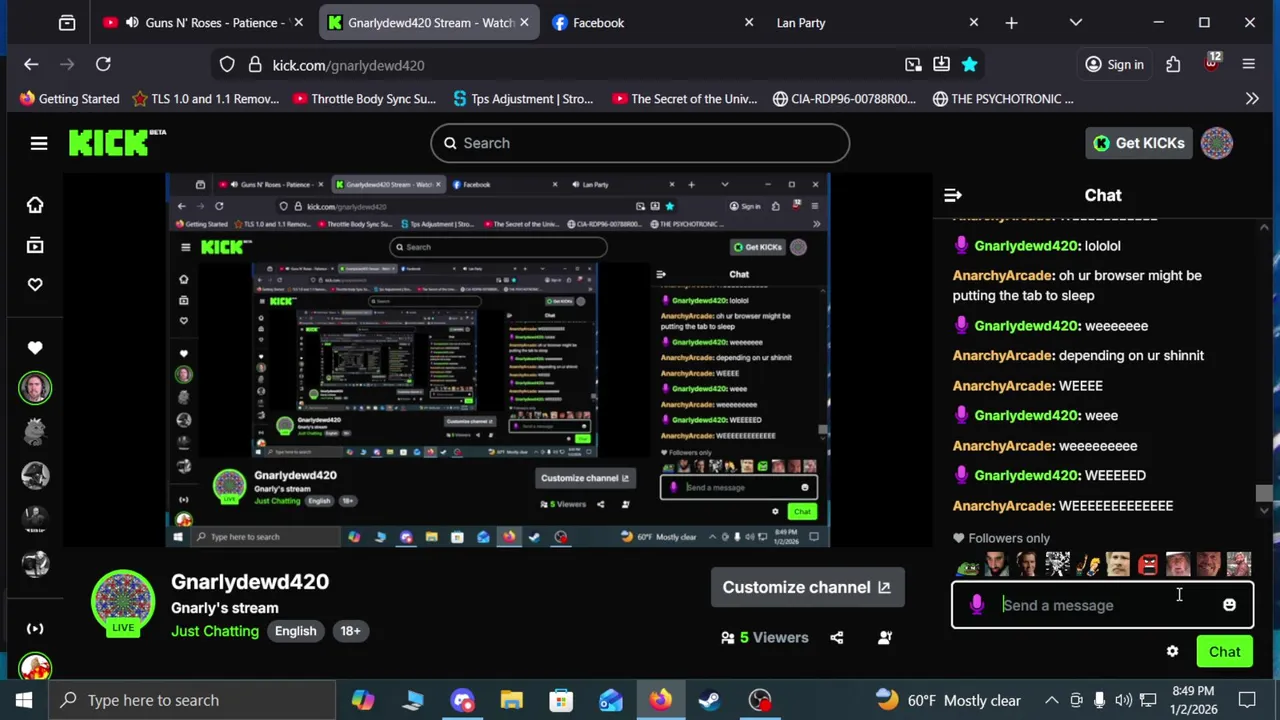This screenshot has height=720, width=1280.
Task: Open the emoji picker in the message box
Action: 1229,605
